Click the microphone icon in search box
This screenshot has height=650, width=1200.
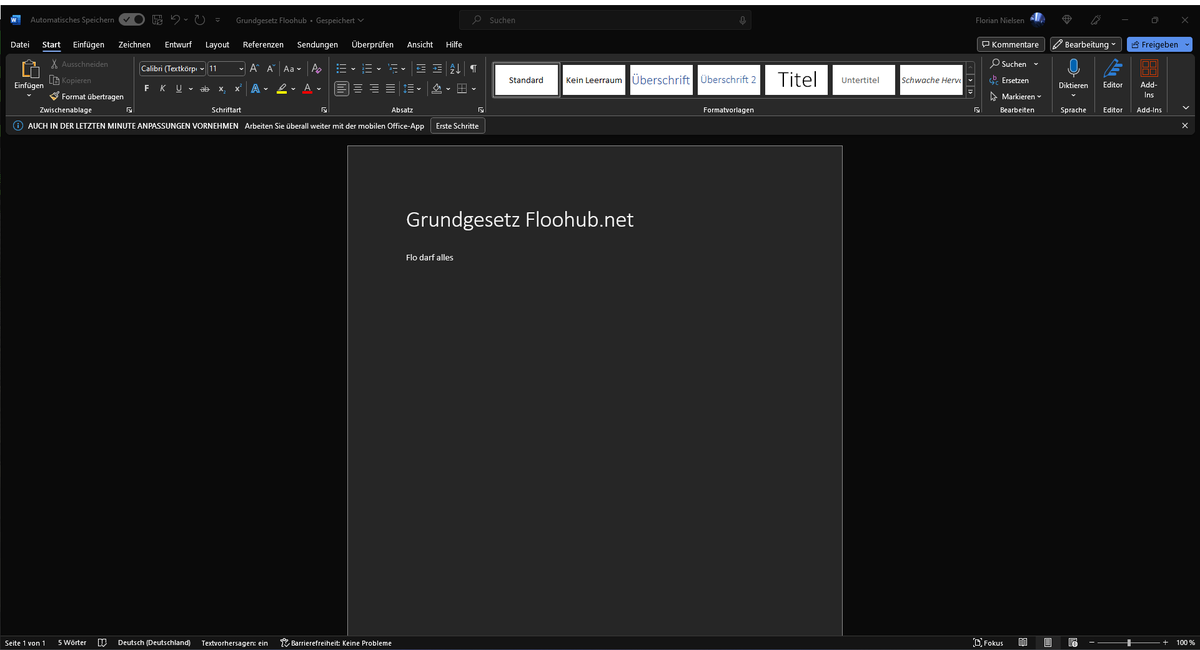742,20
